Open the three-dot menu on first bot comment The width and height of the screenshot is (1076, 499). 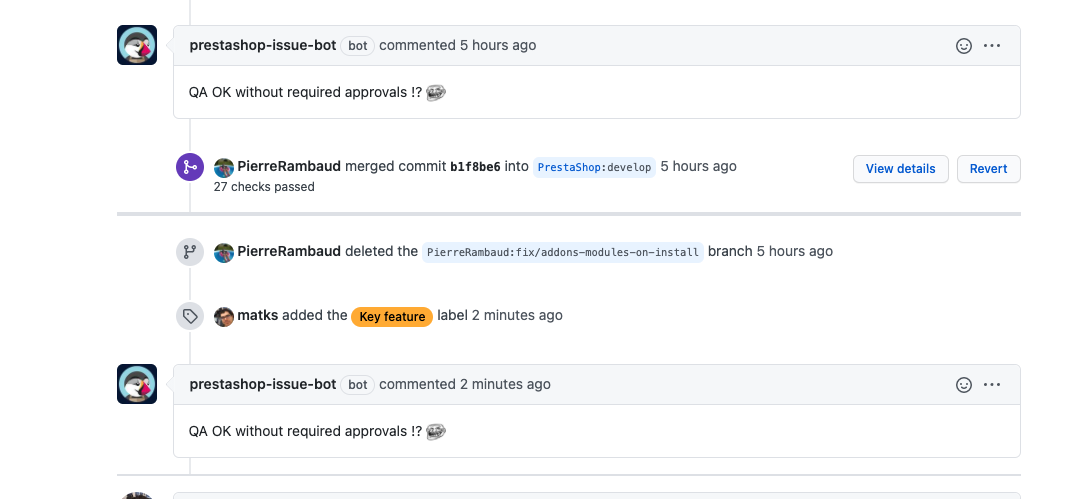(992, 46)
